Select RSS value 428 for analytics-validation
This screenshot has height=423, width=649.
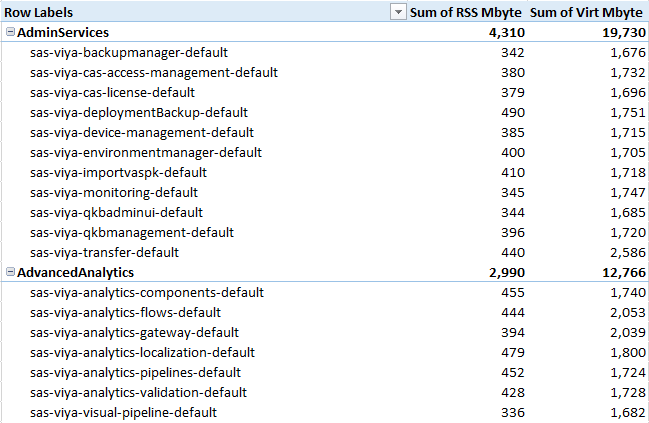(513, 393)
